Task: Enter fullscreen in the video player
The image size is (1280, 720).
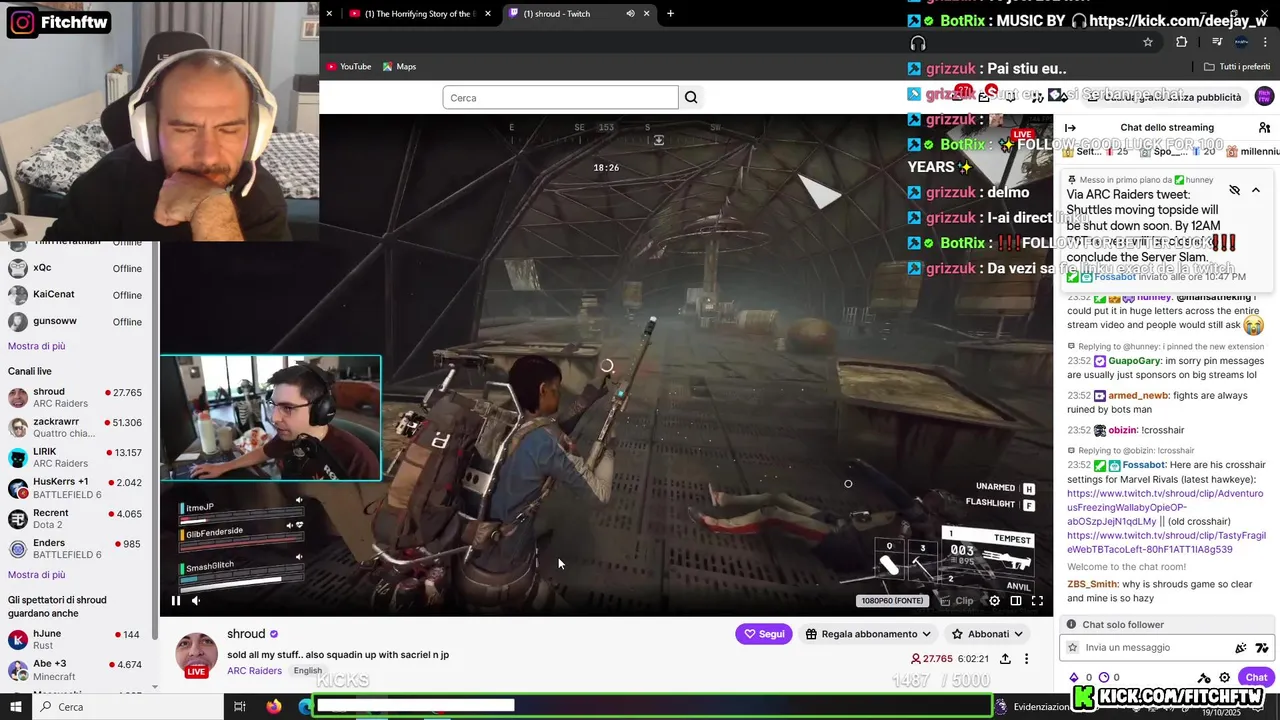Action: (1037, 601)
